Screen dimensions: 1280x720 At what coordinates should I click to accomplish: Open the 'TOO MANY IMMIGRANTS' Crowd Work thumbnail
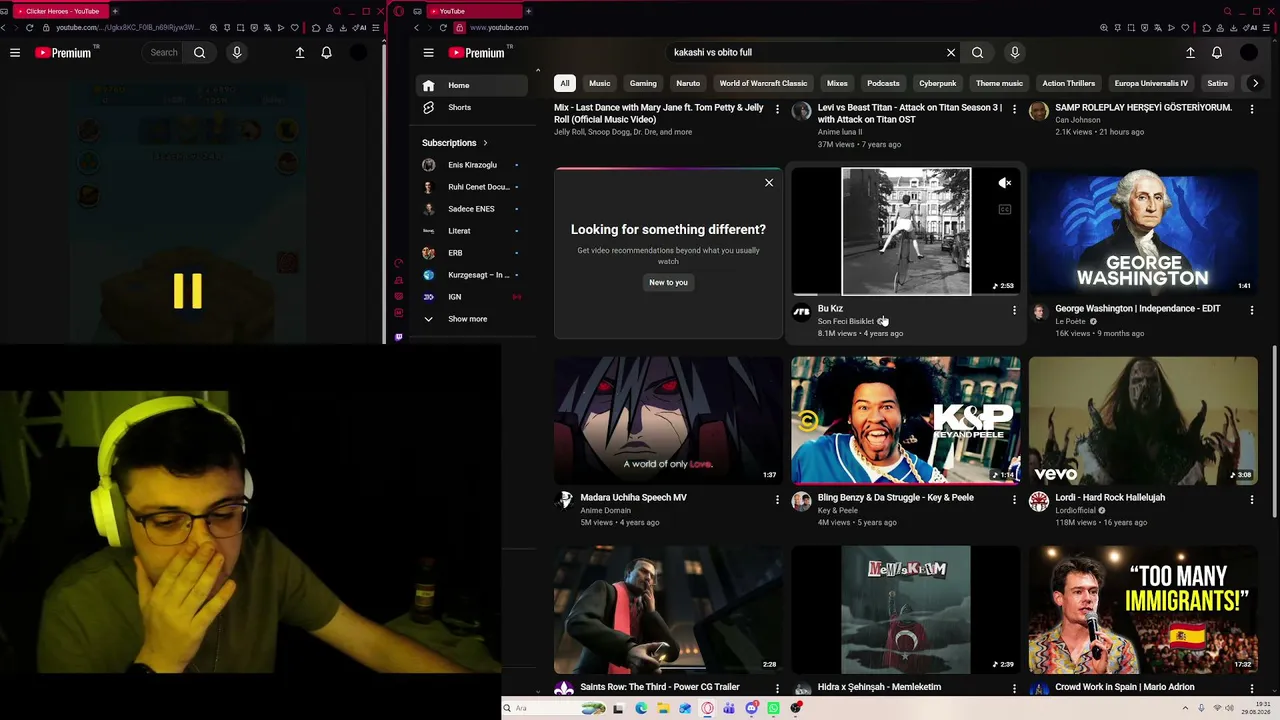(1143, 610)
